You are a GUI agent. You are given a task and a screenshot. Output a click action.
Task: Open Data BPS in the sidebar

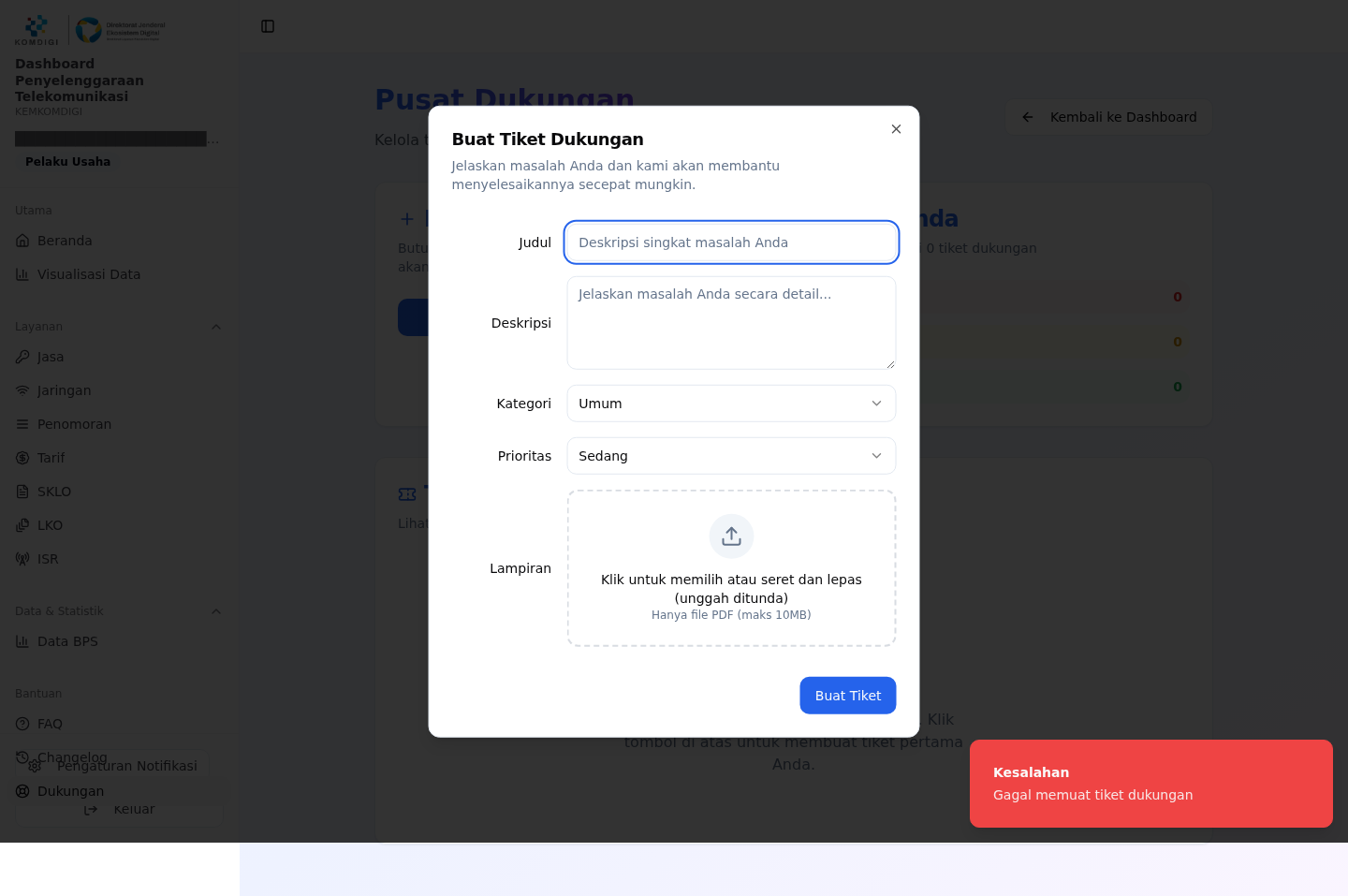119,641
